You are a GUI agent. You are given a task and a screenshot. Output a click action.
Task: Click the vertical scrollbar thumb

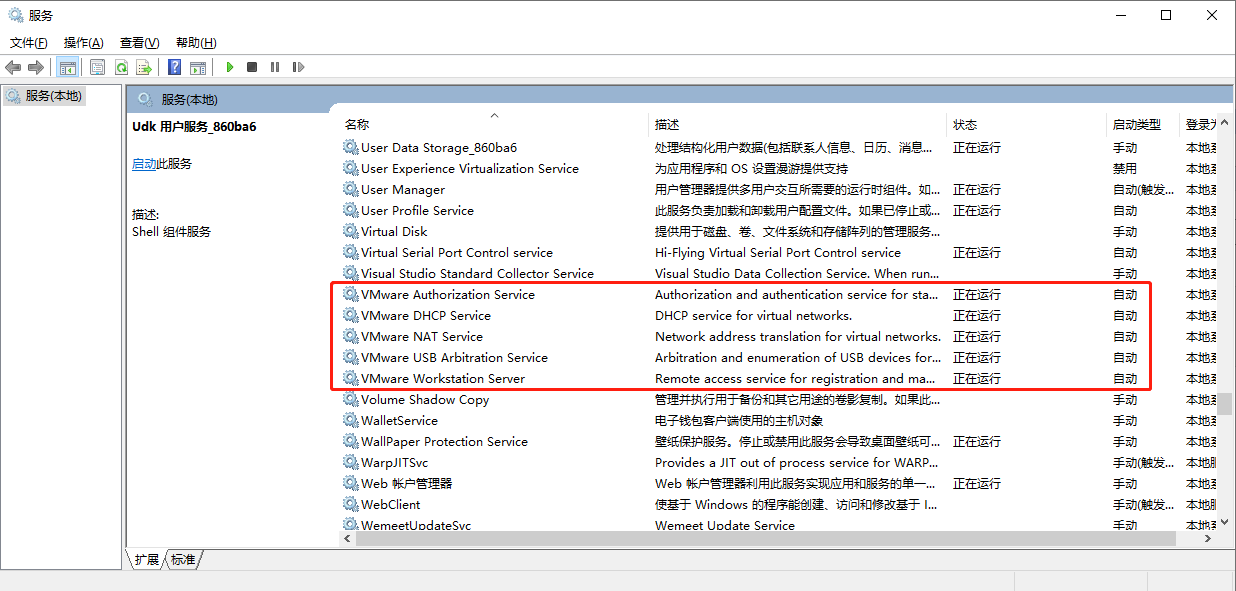pos(1225,404)
